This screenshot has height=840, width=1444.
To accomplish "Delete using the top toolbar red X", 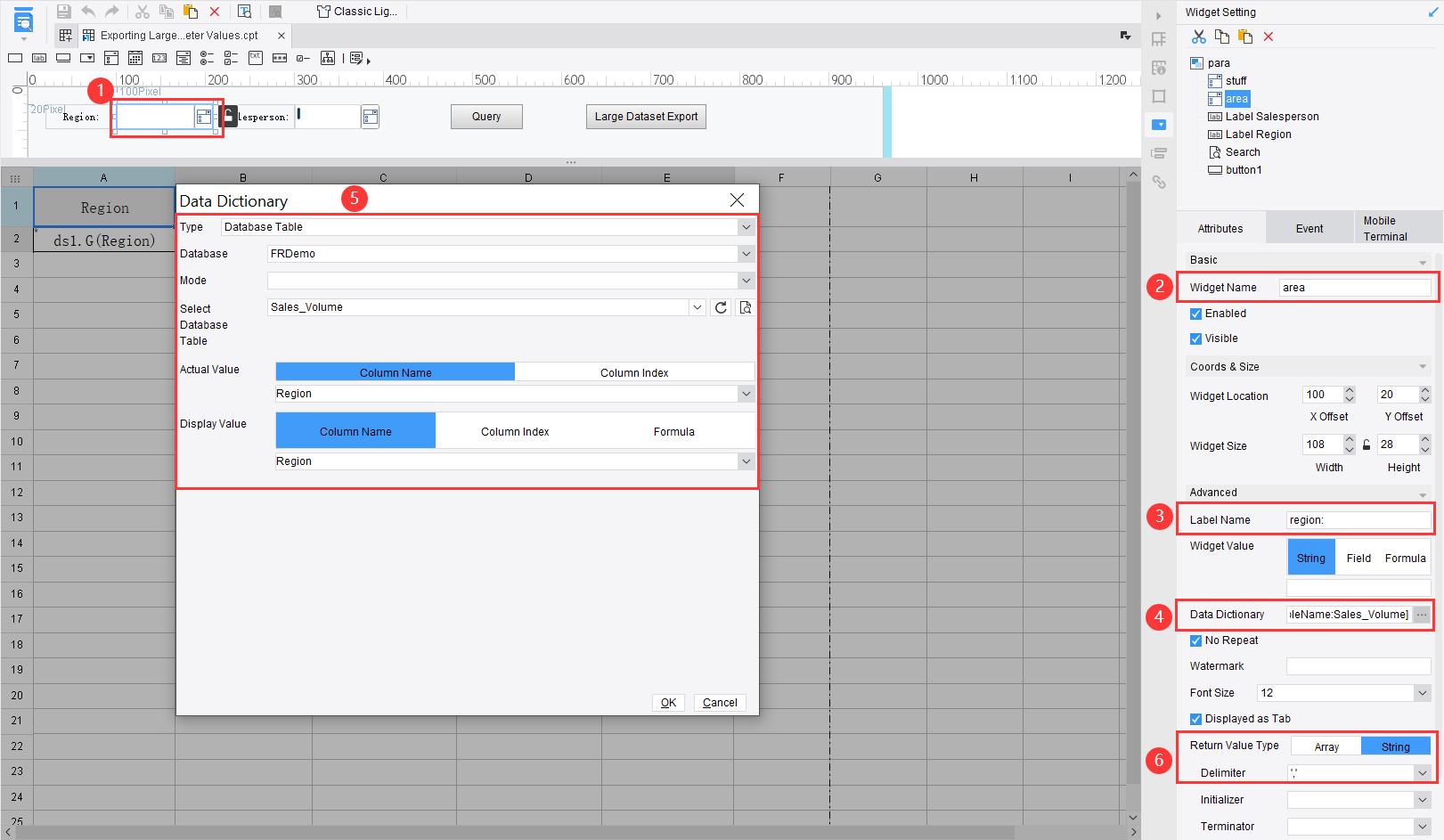I will click(215, 12).
